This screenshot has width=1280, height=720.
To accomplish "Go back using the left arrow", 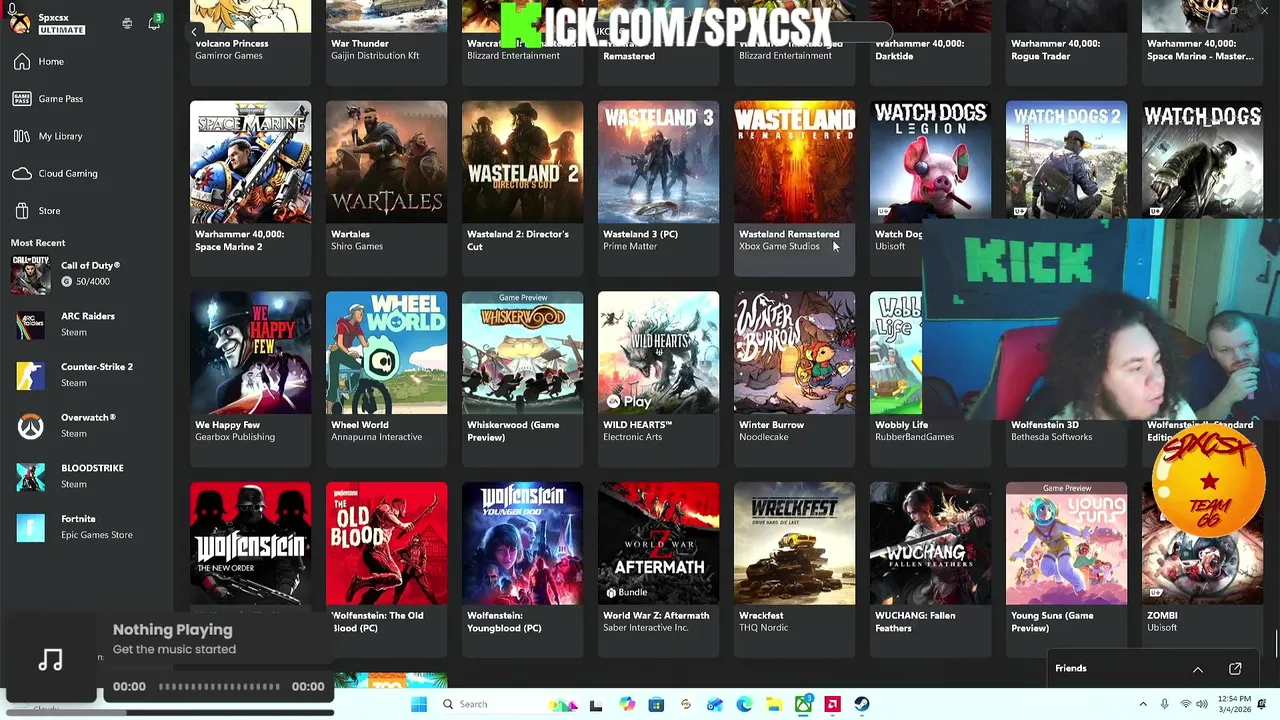I will [x=194, y=32].
